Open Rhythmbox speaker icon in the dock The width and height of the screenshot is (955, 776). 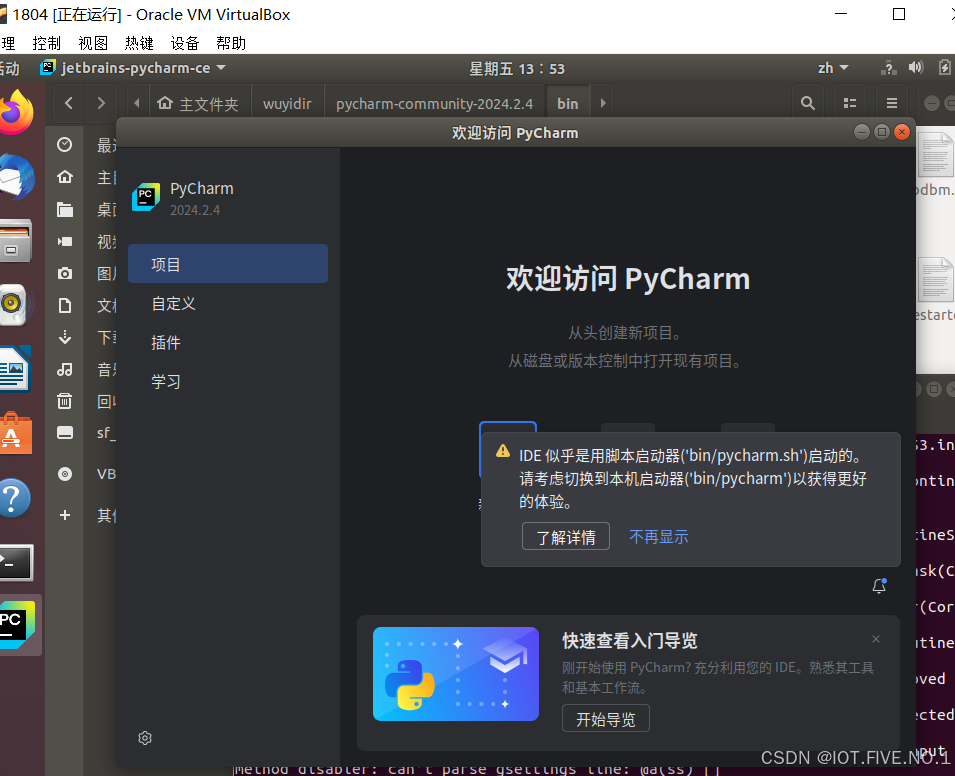point(13,304)
